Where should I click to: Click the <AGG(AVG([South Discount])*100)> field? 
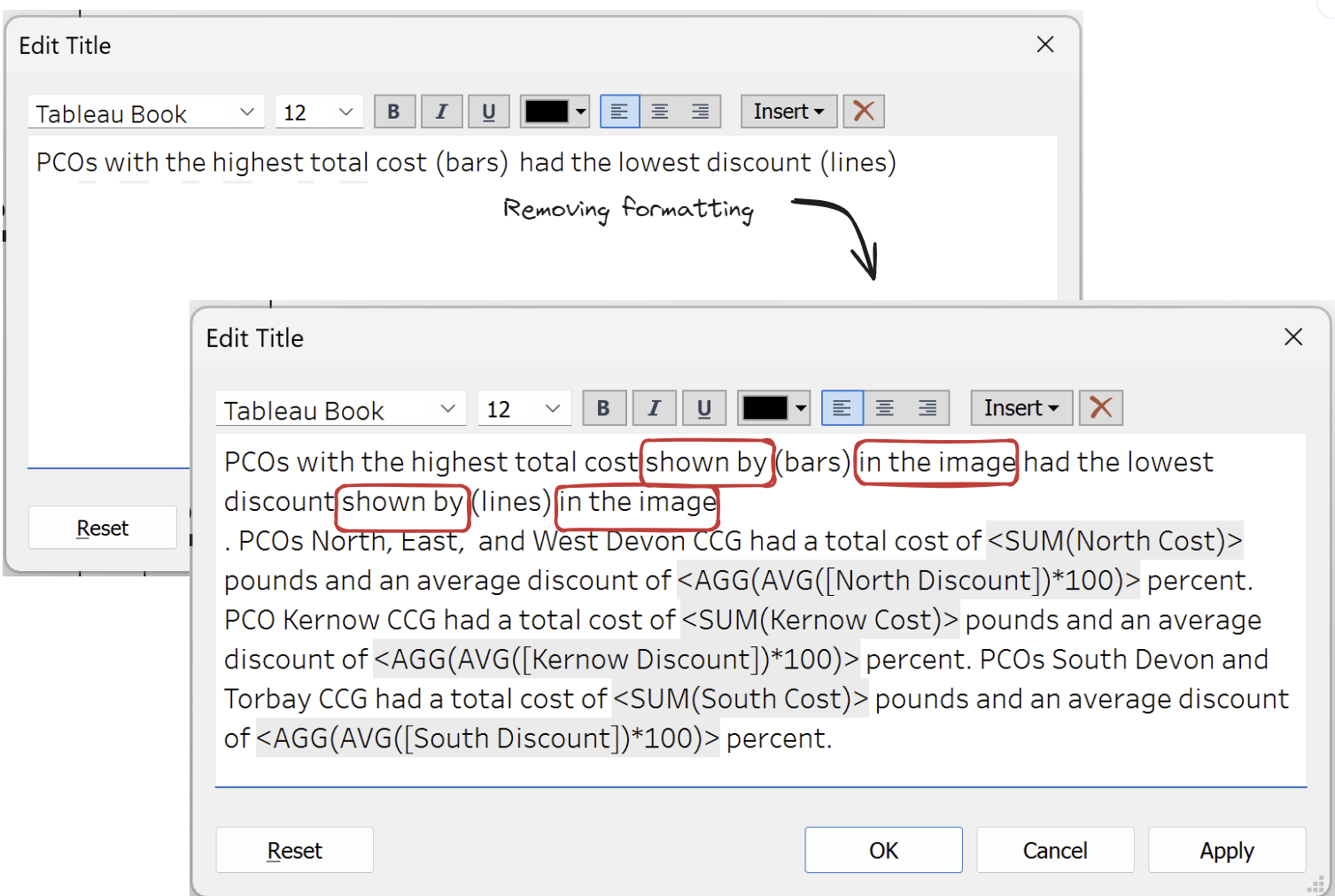[488, 738]
